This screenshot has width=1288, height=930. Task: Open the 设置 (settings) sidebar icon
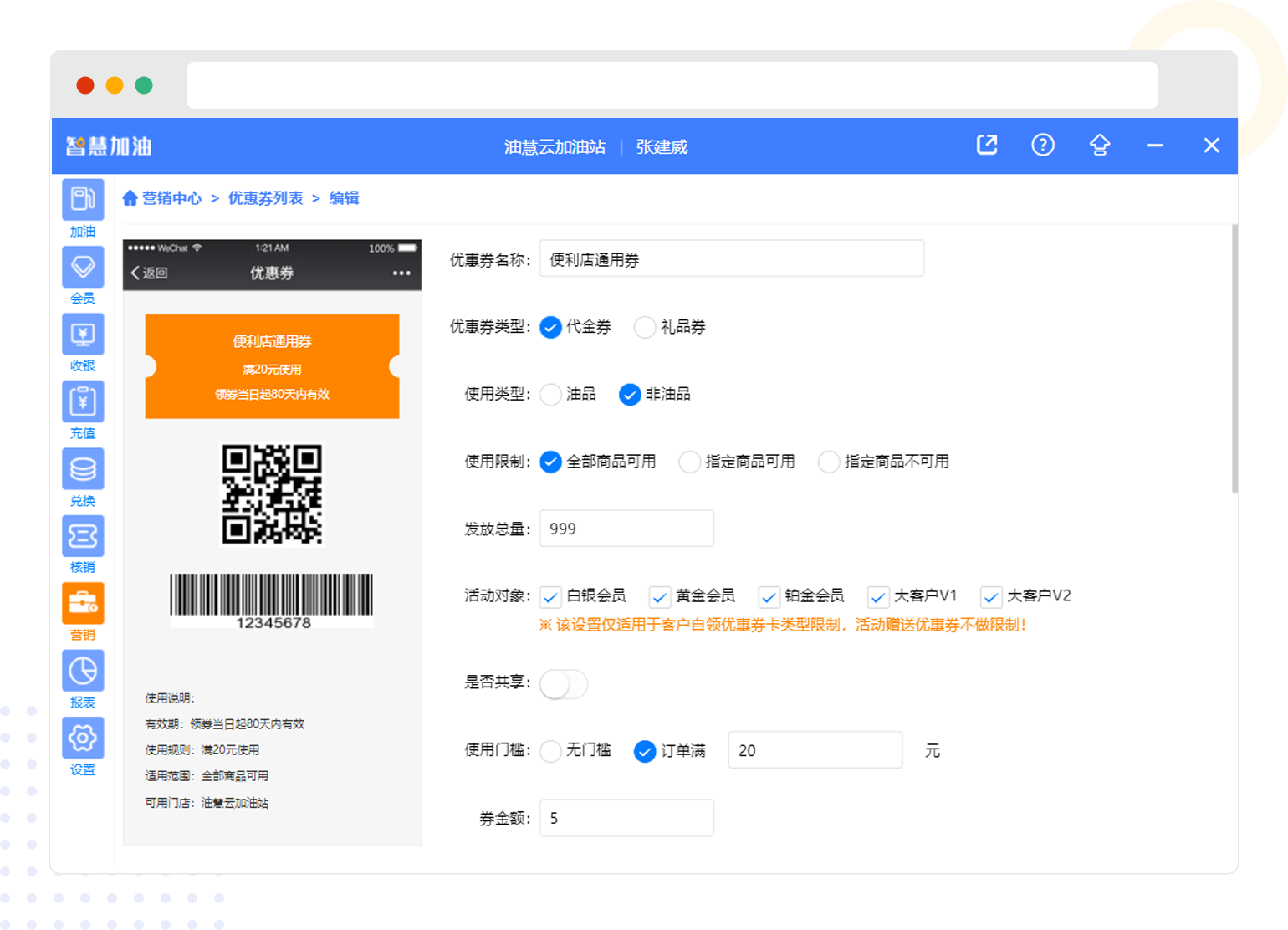83,738
